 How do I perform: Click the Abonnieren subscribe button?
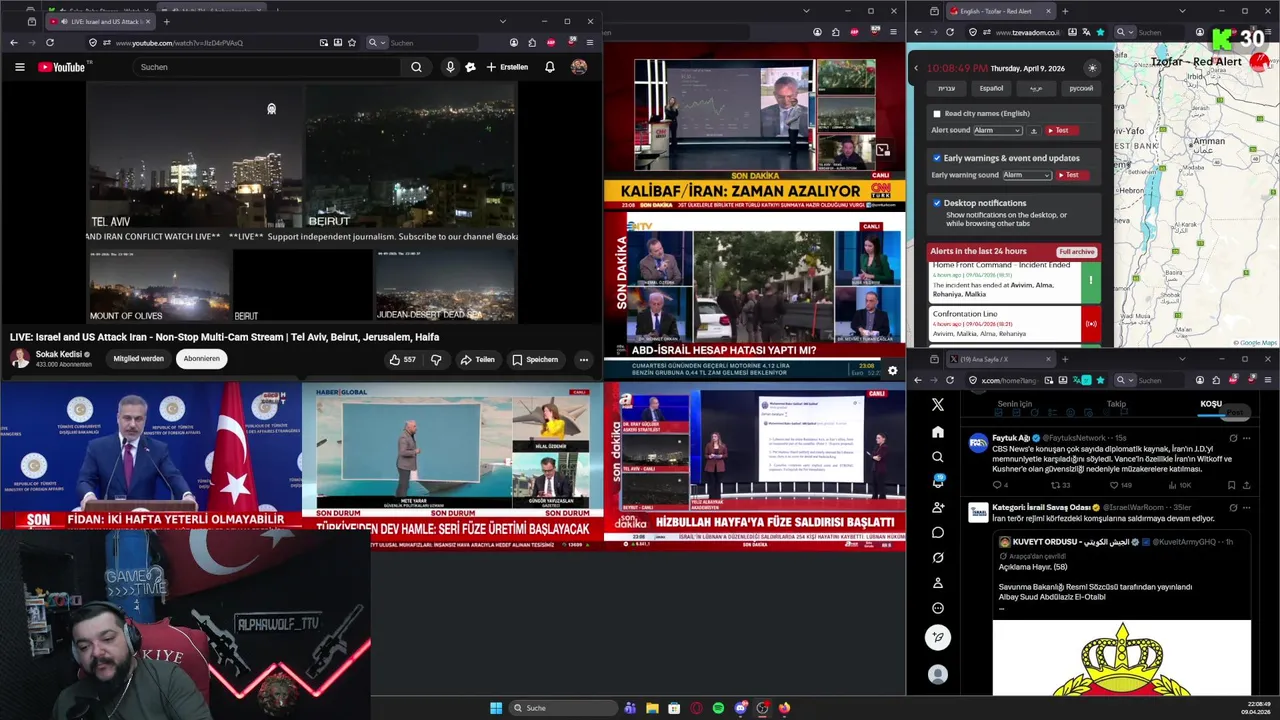[201, 359]
